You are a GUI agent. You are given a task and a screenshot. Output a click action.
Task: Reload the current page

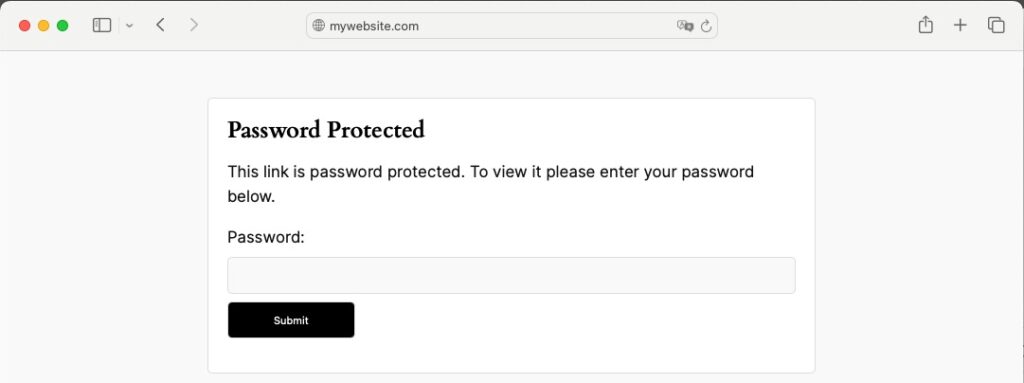pos(706,26)
